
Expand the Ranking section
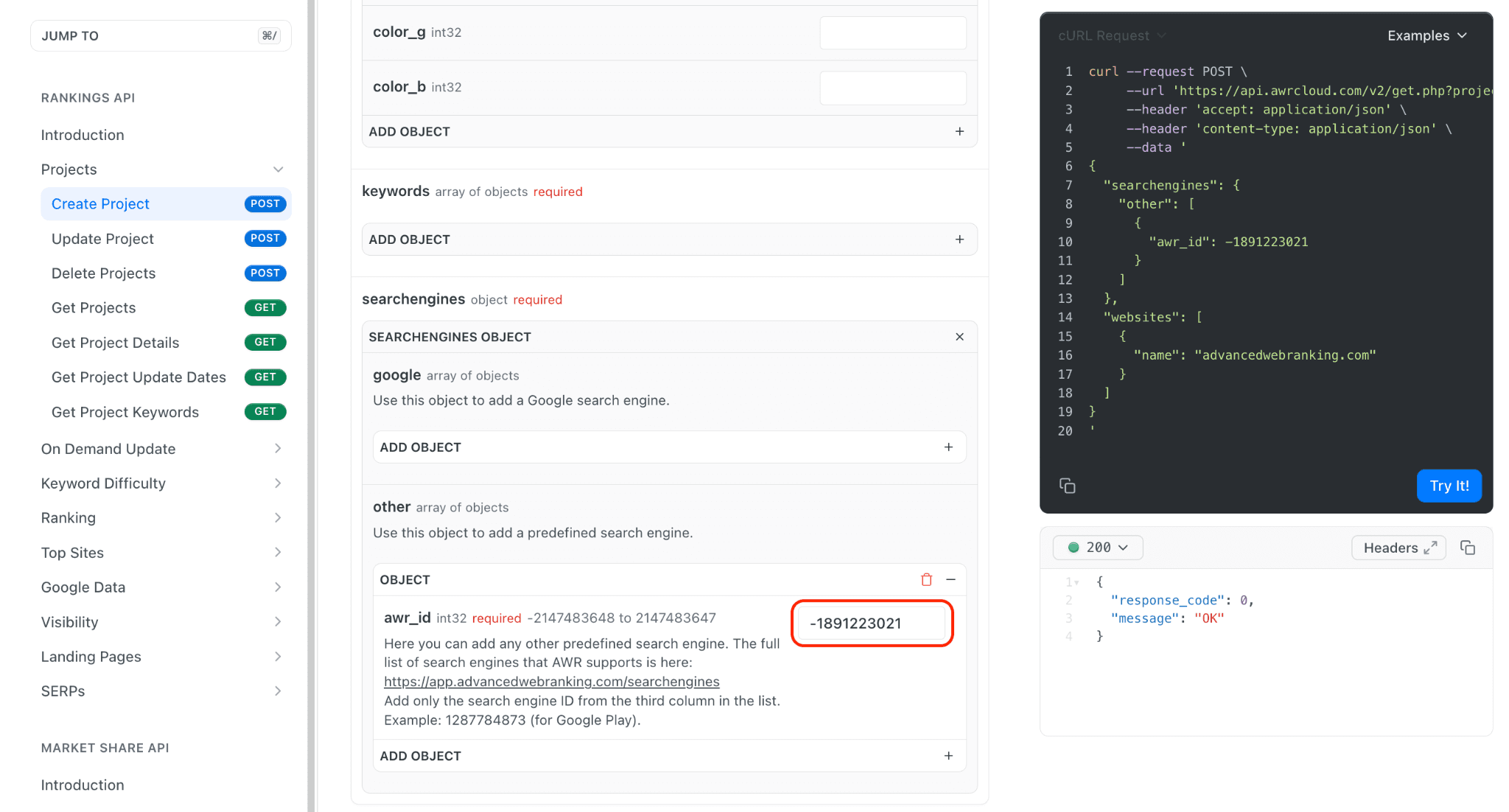278,518
